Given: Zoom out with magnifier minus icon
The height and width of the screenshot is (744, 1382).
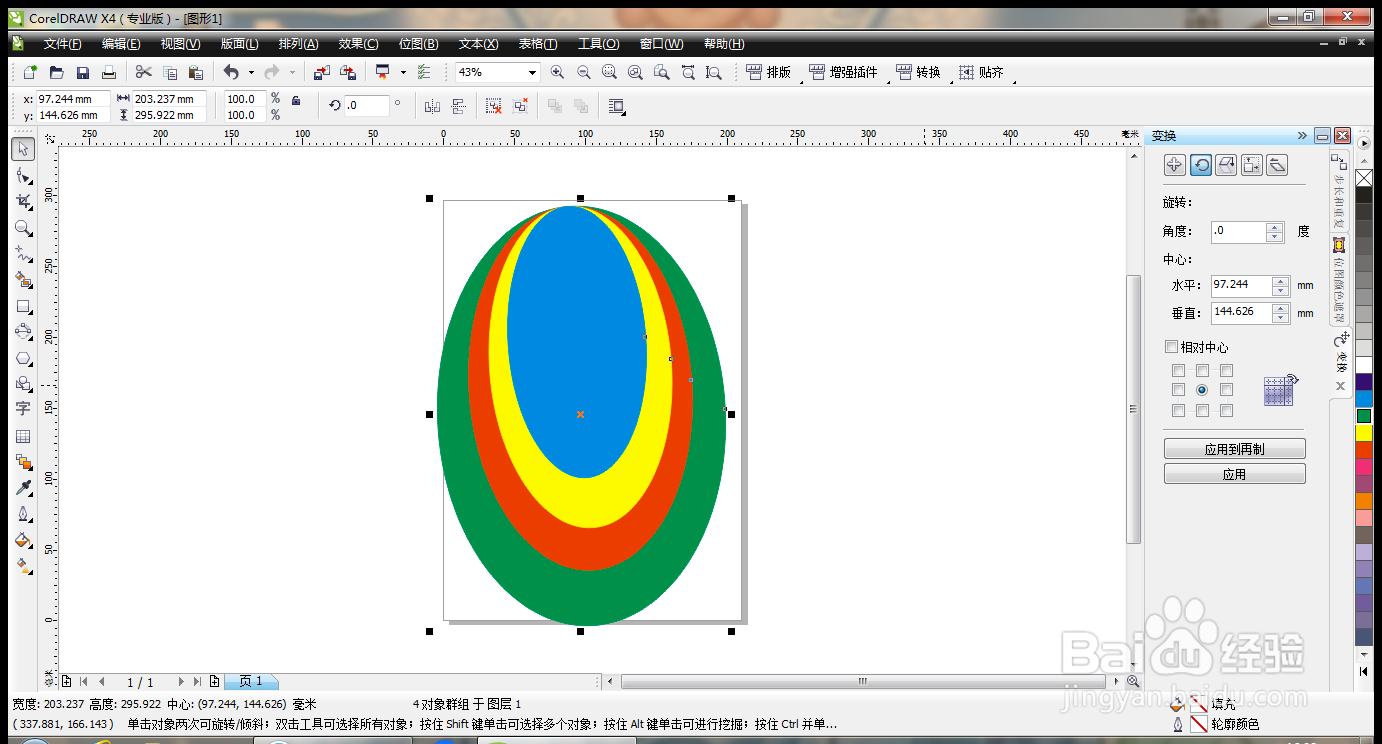Looking at the screenshot, I should pos(583,72).
